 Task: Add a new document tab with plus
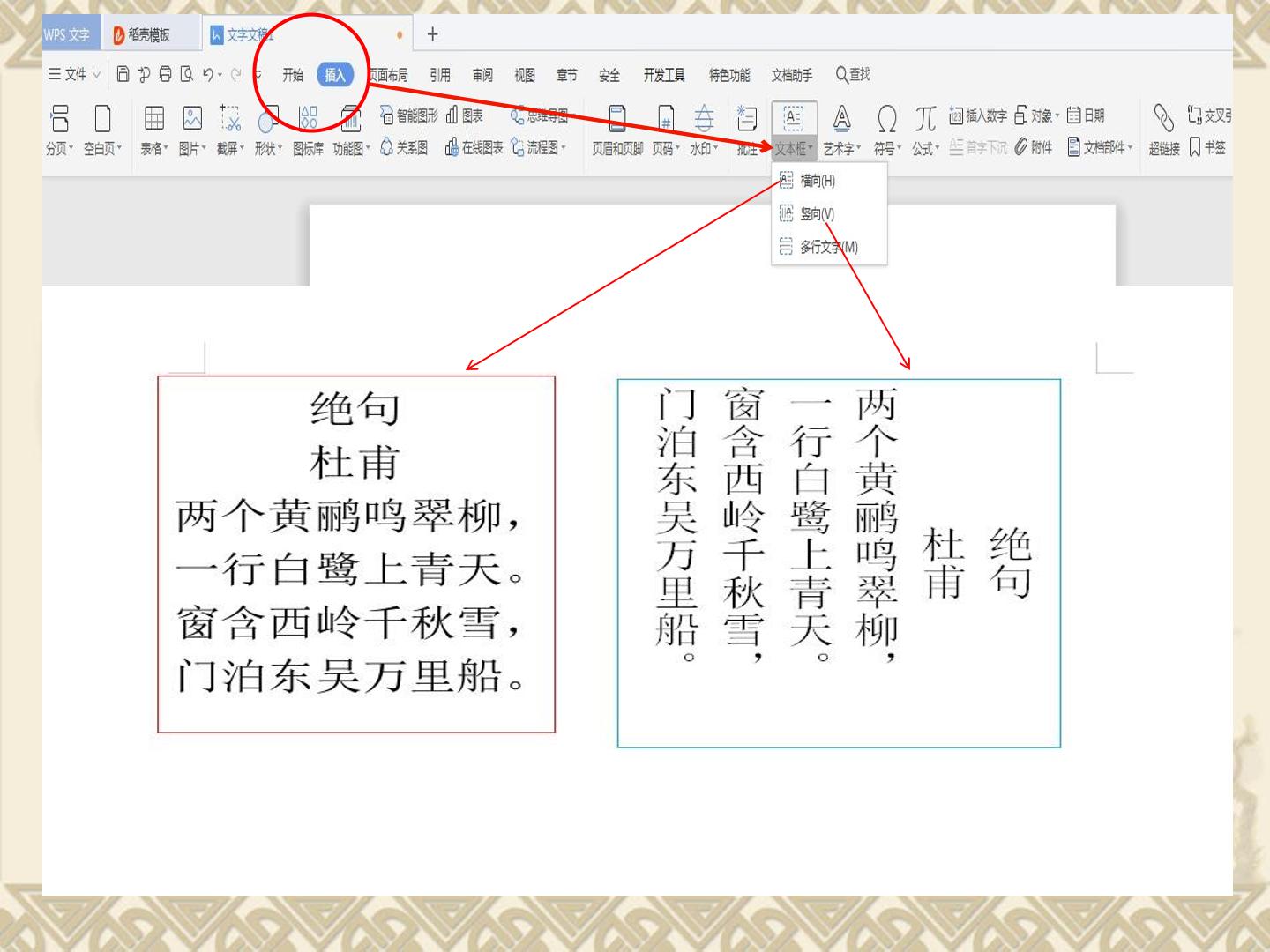click(432, 34)
